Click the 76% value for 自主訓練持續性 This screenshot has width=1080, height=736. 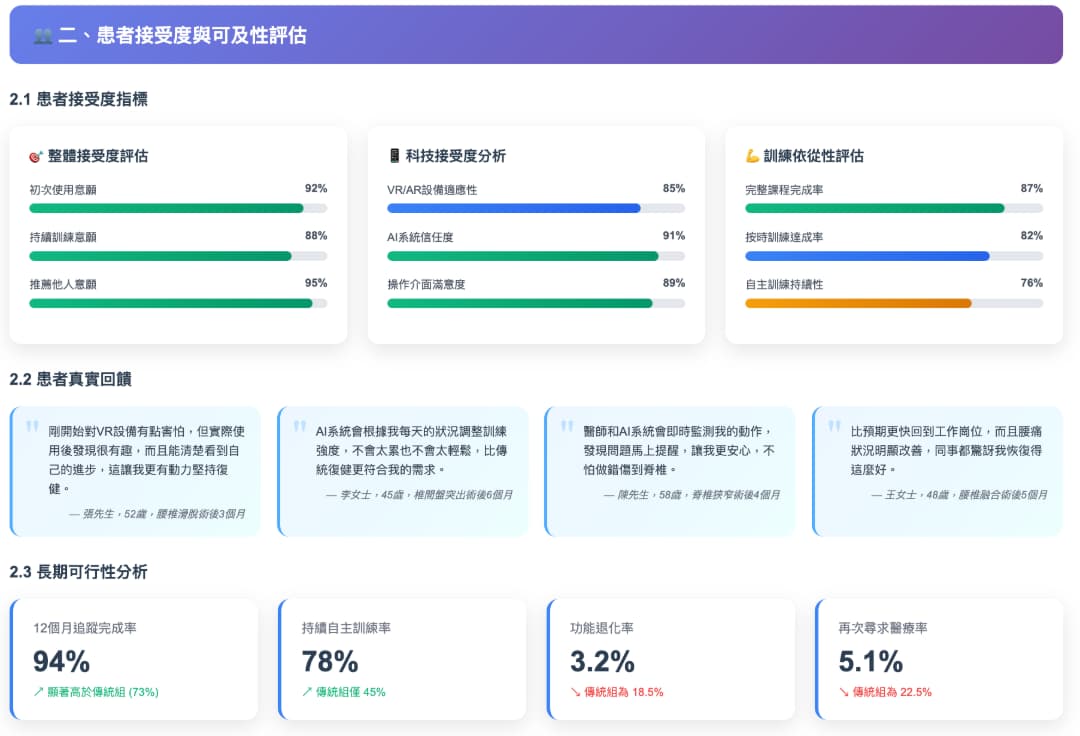1032,284
